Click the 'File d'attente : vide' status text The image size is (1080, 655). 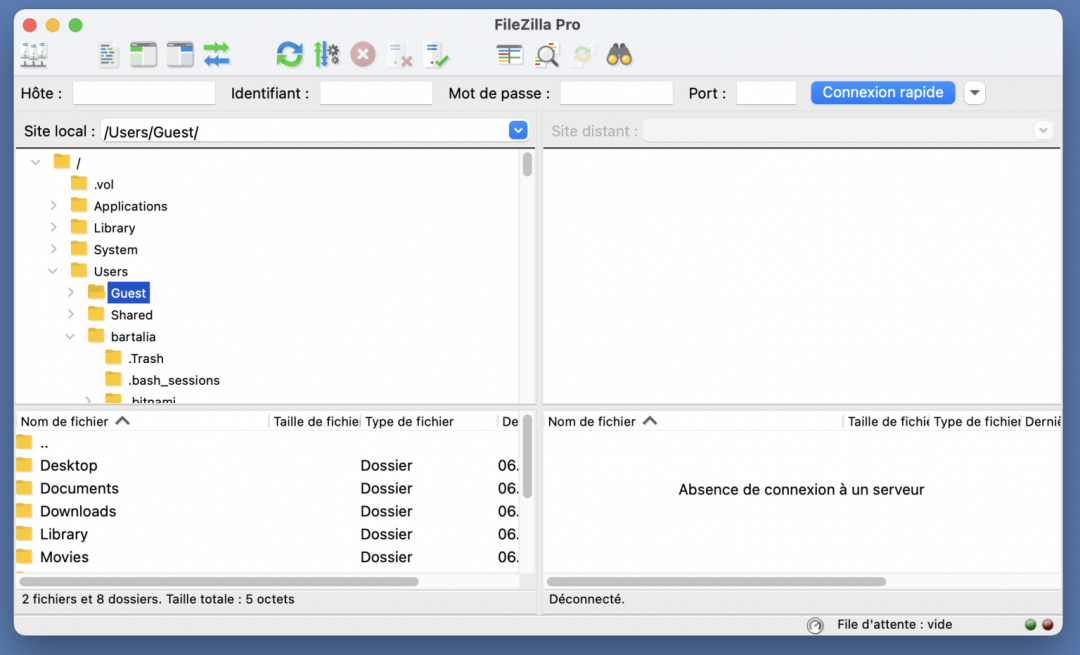[894, 625]
